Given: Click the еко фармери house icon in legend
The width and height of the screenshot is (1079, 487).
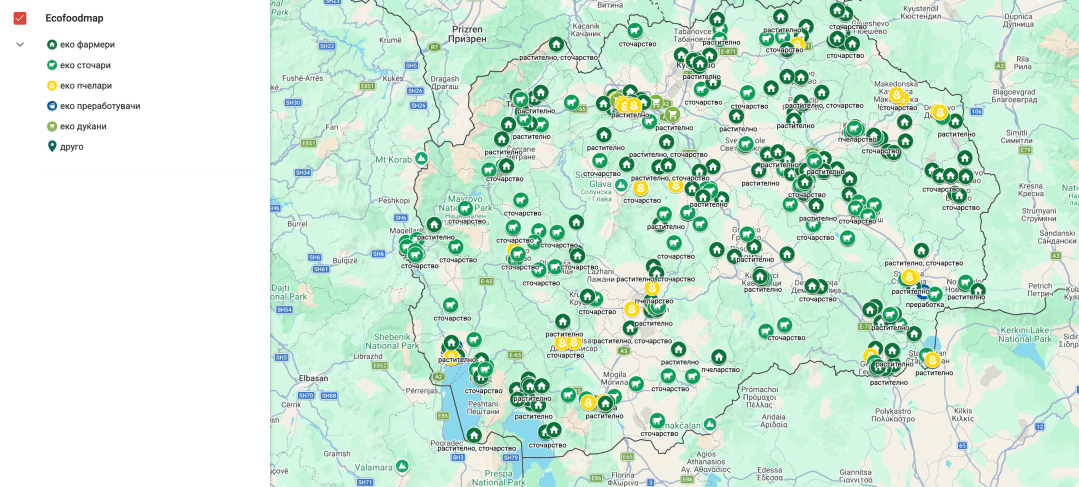Looking at the screenshot, I should [x=52, y=45].
